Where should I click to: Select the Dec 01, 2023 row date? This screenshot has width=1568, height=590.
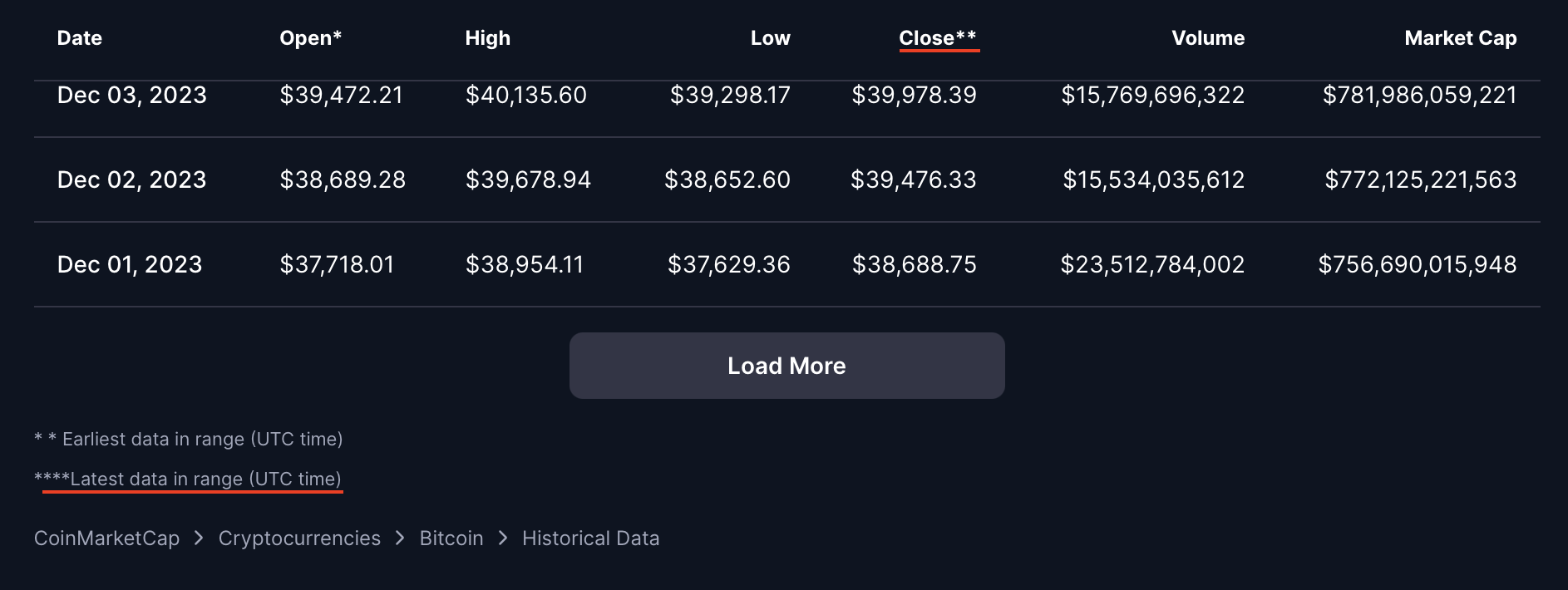(x=130, y=264)
